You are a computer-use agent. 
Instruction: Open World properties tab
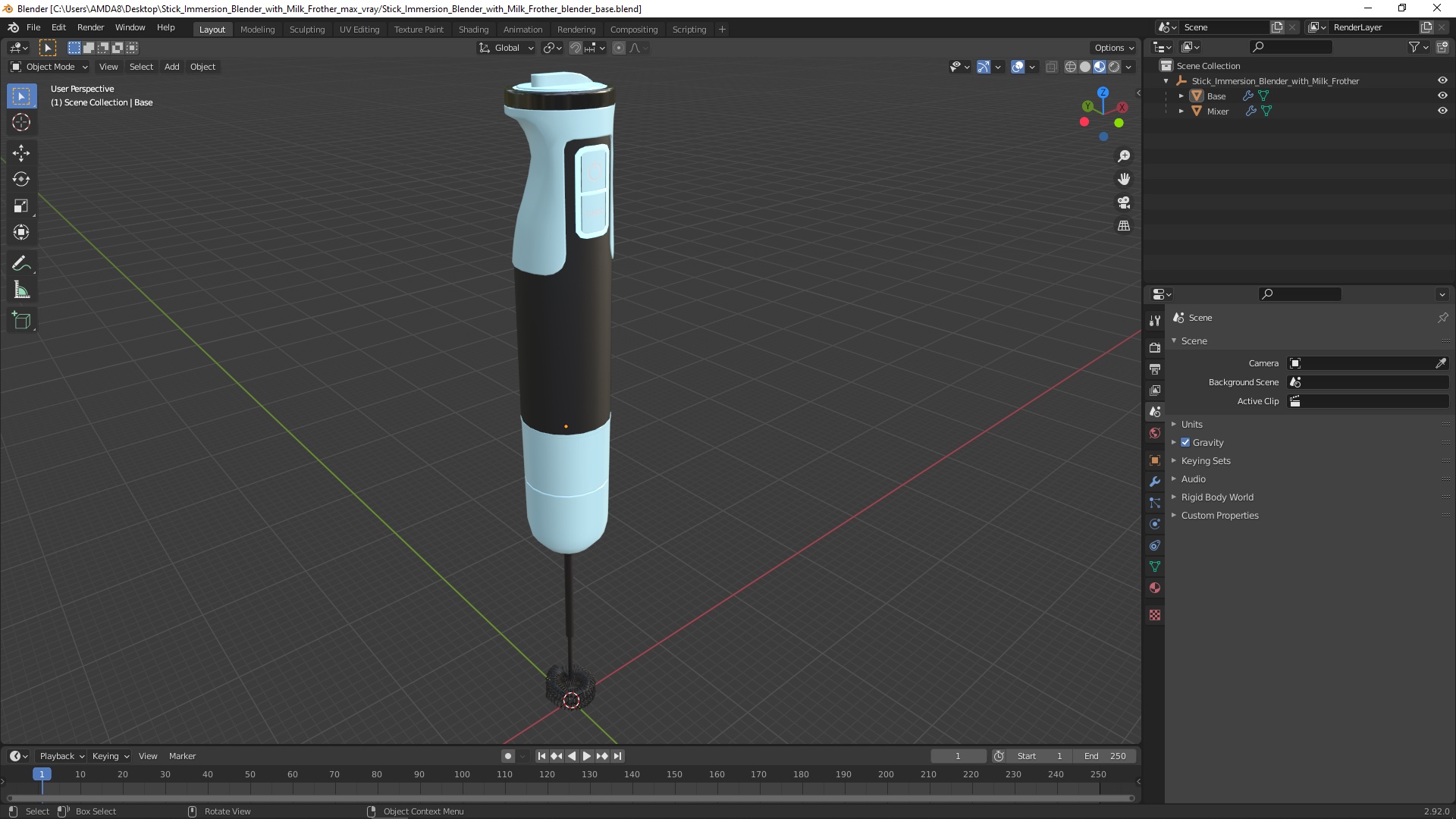(x=1155, y=433)
